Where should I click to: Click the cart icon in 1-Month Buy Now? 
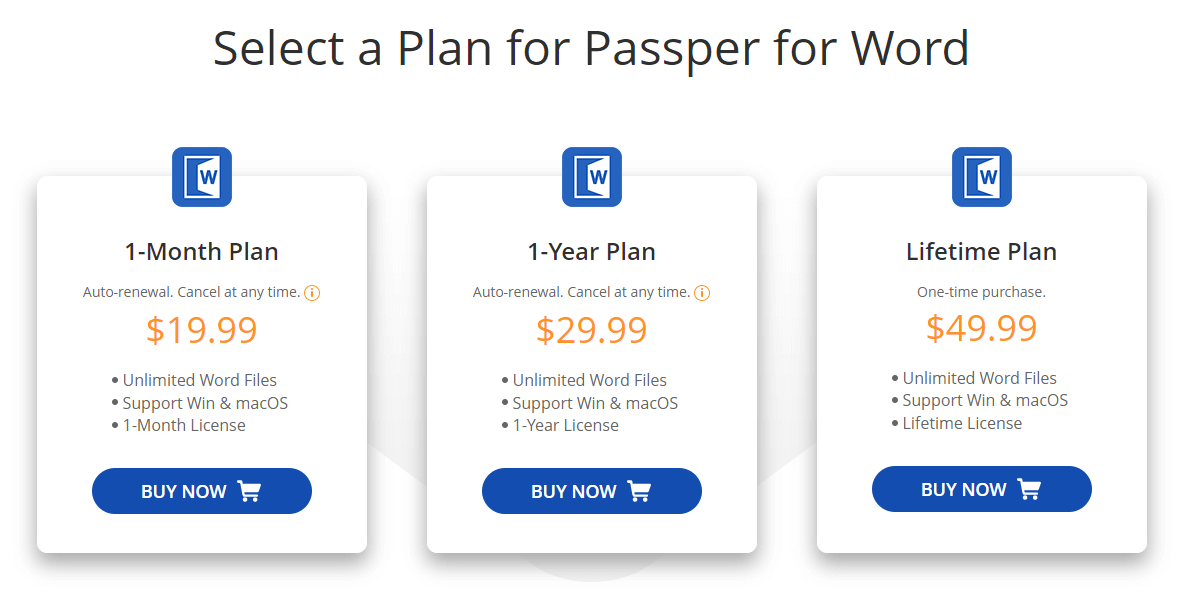249,491
